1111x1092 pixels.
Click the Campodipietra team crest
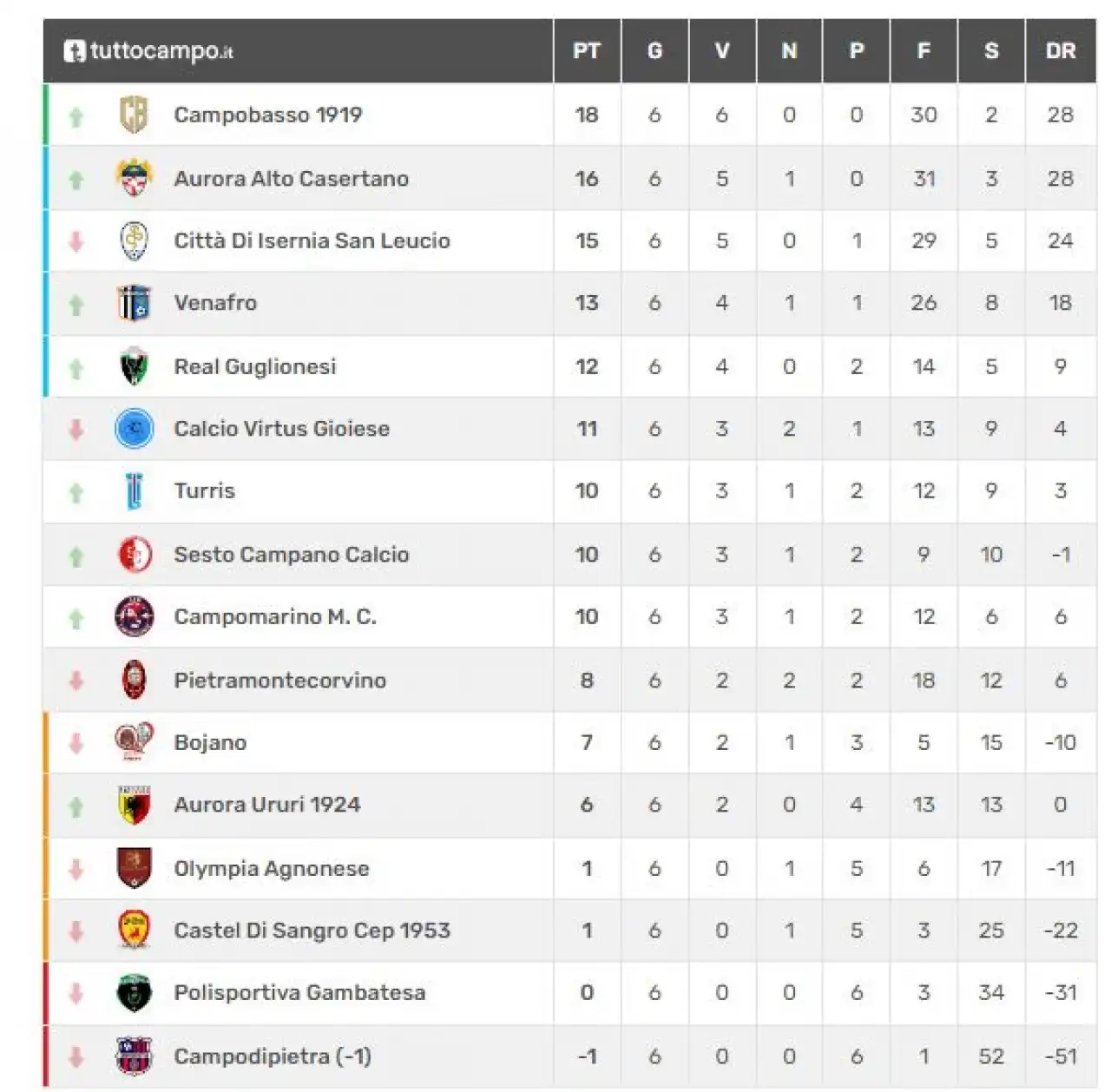[134, 1056]
